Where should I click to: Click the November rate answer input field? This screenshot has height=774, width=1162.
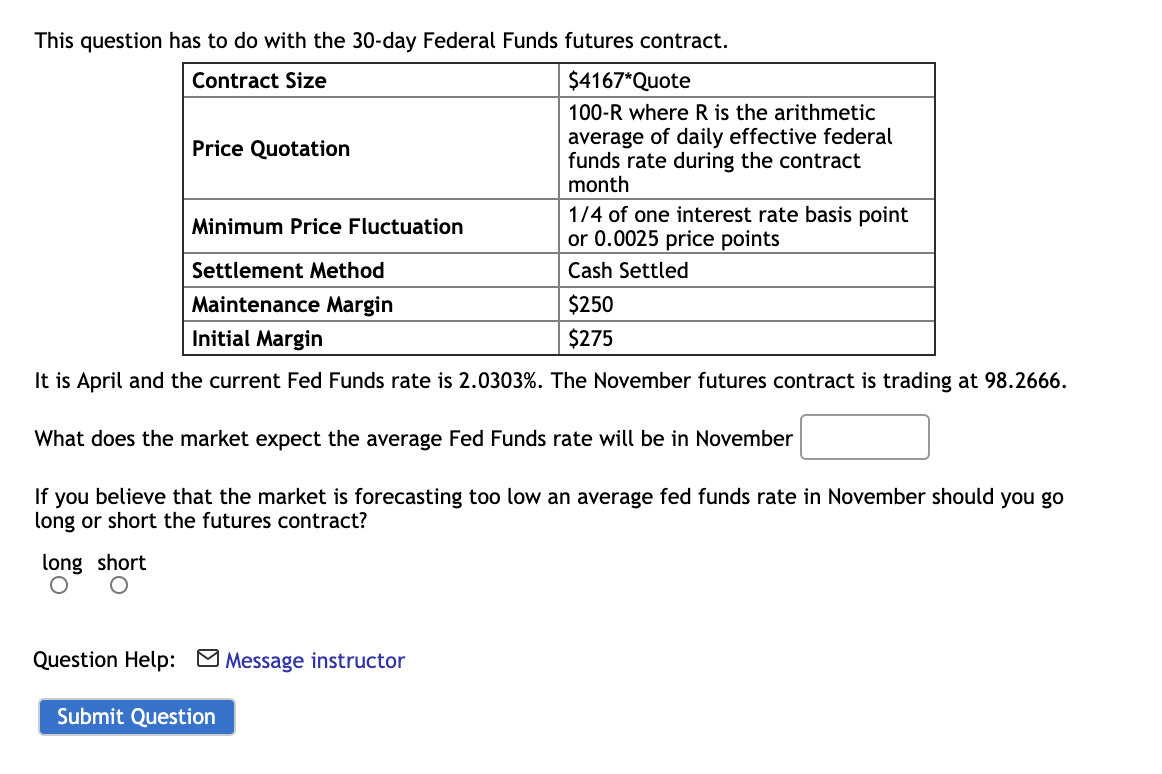864,436
